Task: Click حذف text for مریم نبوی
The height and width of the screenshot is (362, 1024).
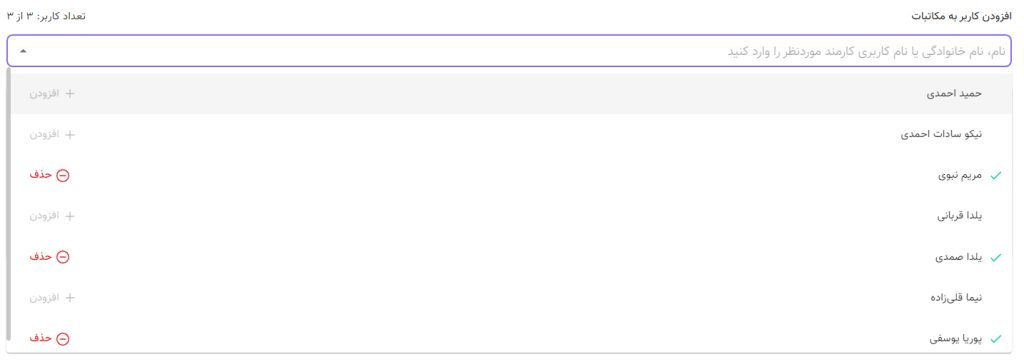Action: click(40, 175)
